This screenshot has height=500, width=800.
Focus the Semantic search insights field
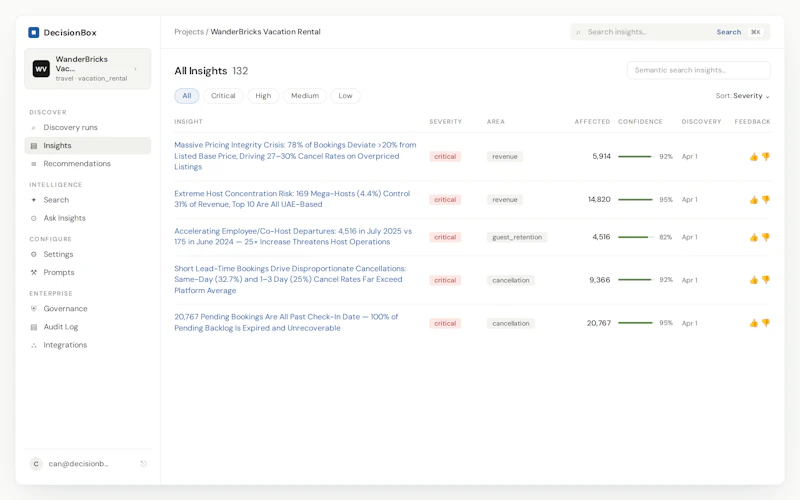pyautogui.click(x=698, y=70)
